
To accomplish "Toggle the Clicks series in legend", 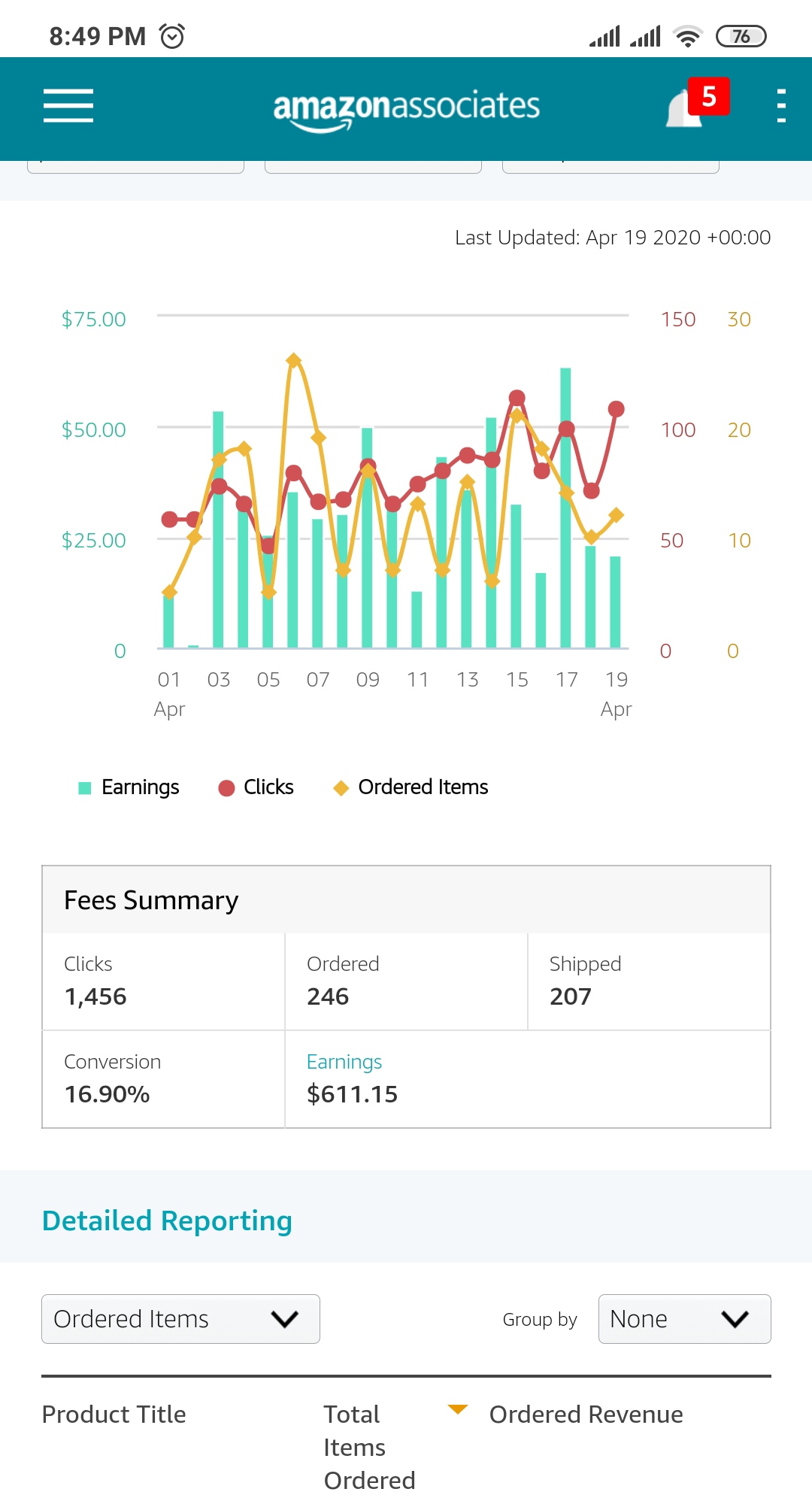I will 256,787.
